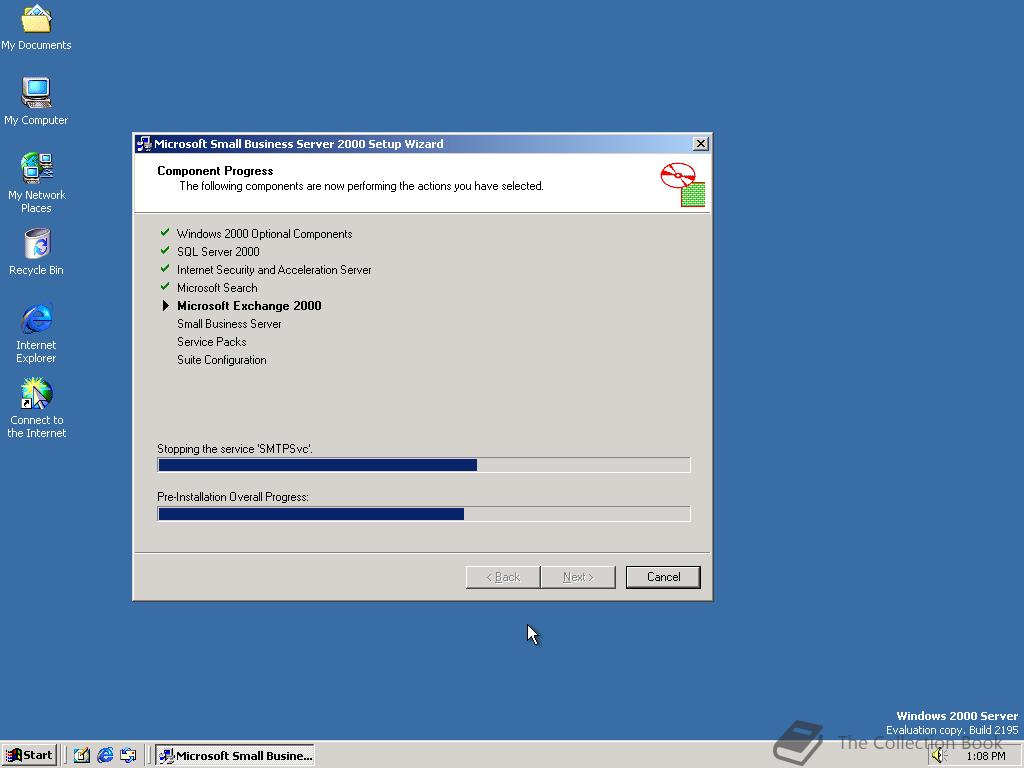Click 'Microsoft Search' list entry

pos(217,288)
